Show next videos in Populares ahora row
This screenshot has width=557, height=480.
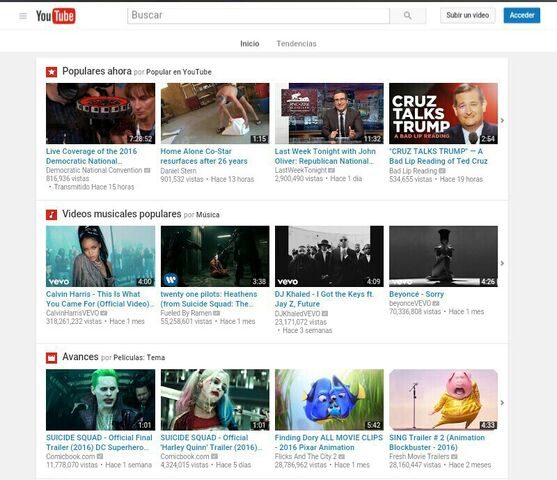[502, 120]
